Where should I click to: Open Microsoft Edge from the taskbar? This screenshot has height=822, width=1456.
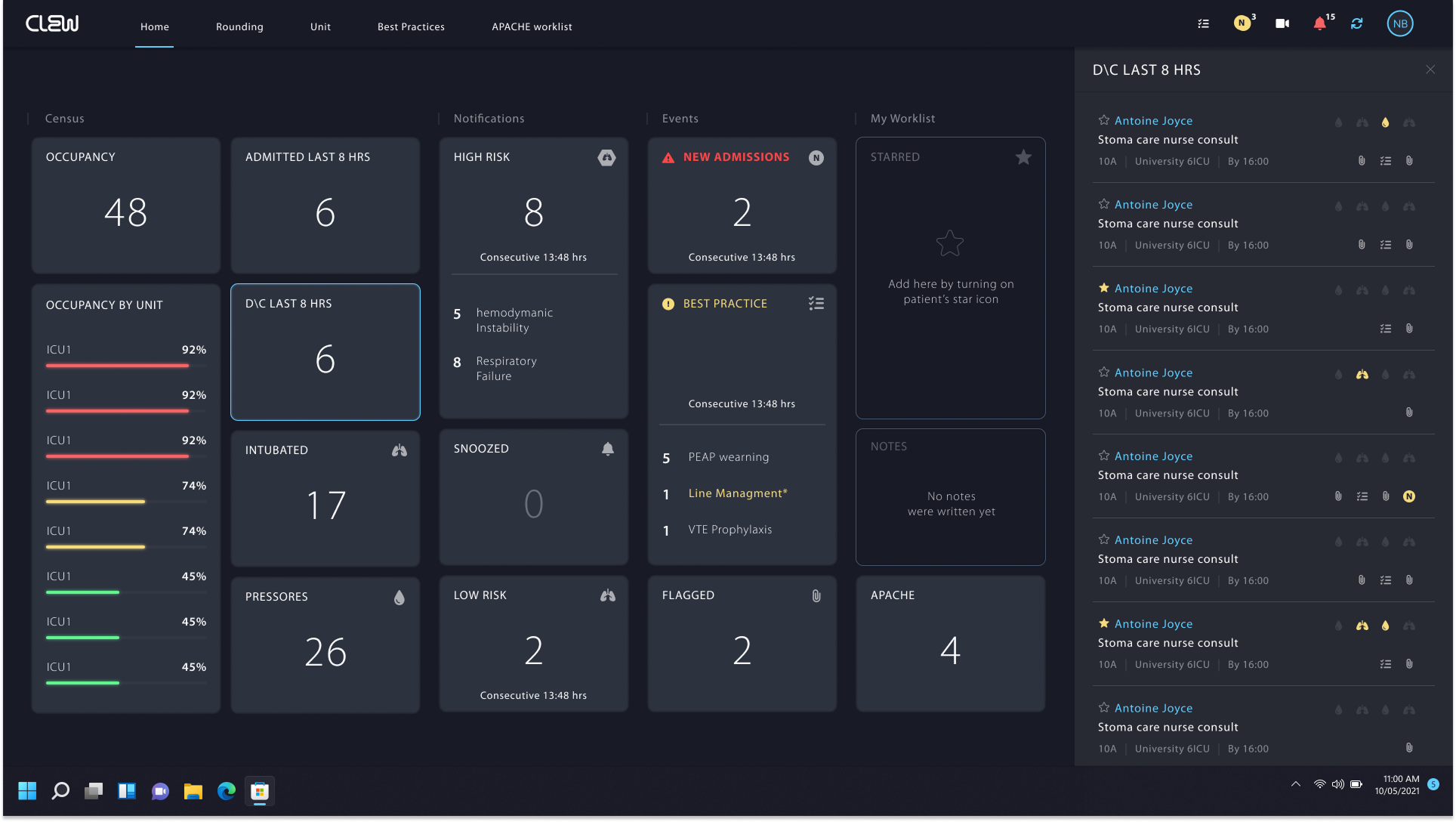coord(226,791)
